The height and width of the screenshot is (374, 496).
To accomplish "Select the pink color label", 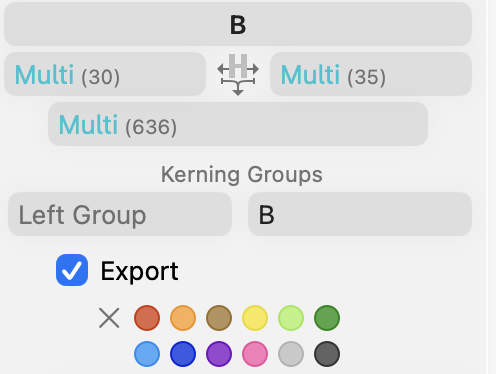I will 255,354.
